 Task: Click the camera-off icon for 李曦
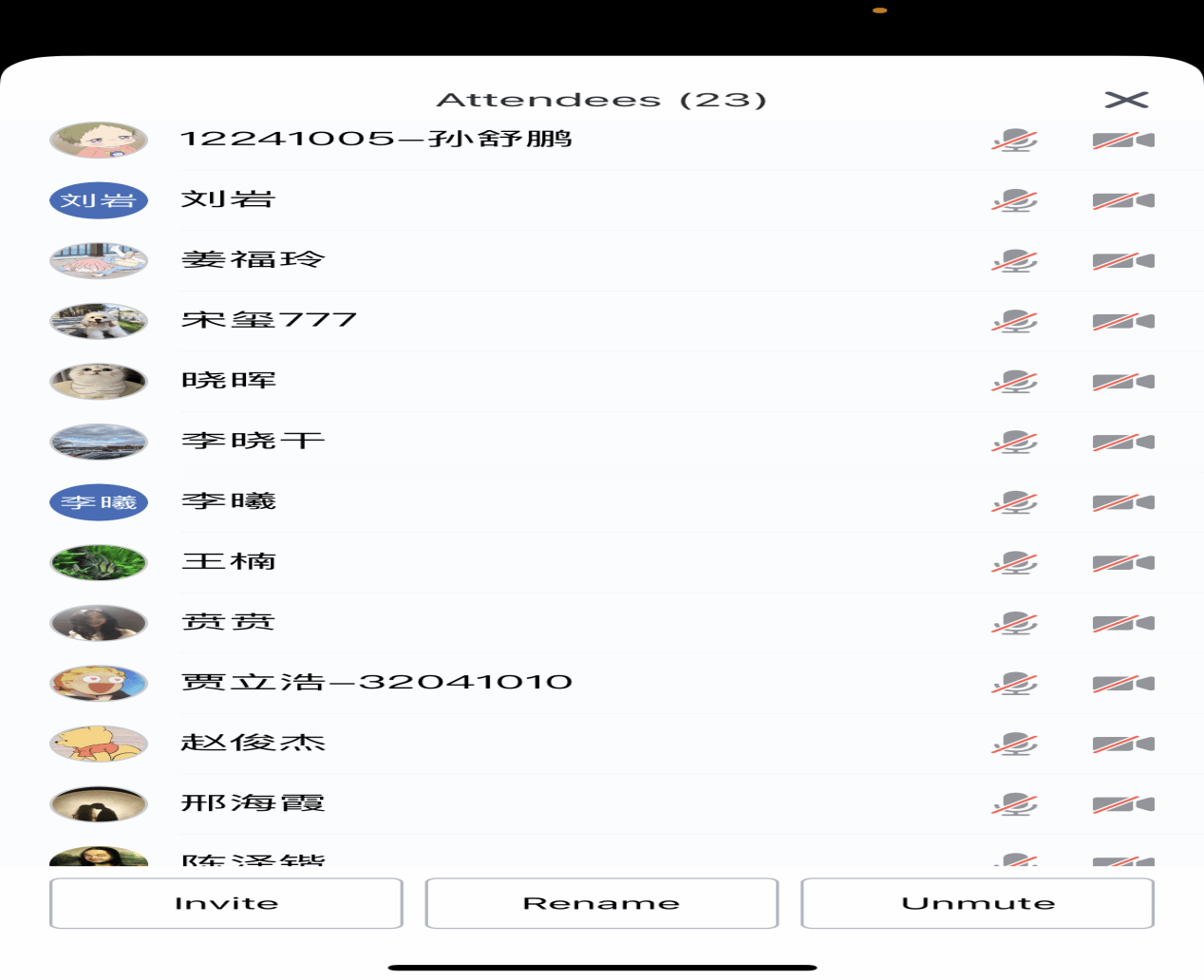click(x=1122, y=502)
